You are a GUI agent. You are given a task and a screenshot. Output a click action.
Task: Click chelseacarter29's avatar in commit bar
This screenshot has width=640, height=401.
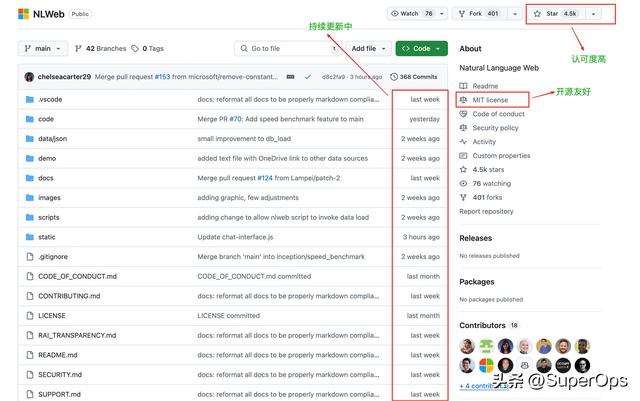(29, 76)
